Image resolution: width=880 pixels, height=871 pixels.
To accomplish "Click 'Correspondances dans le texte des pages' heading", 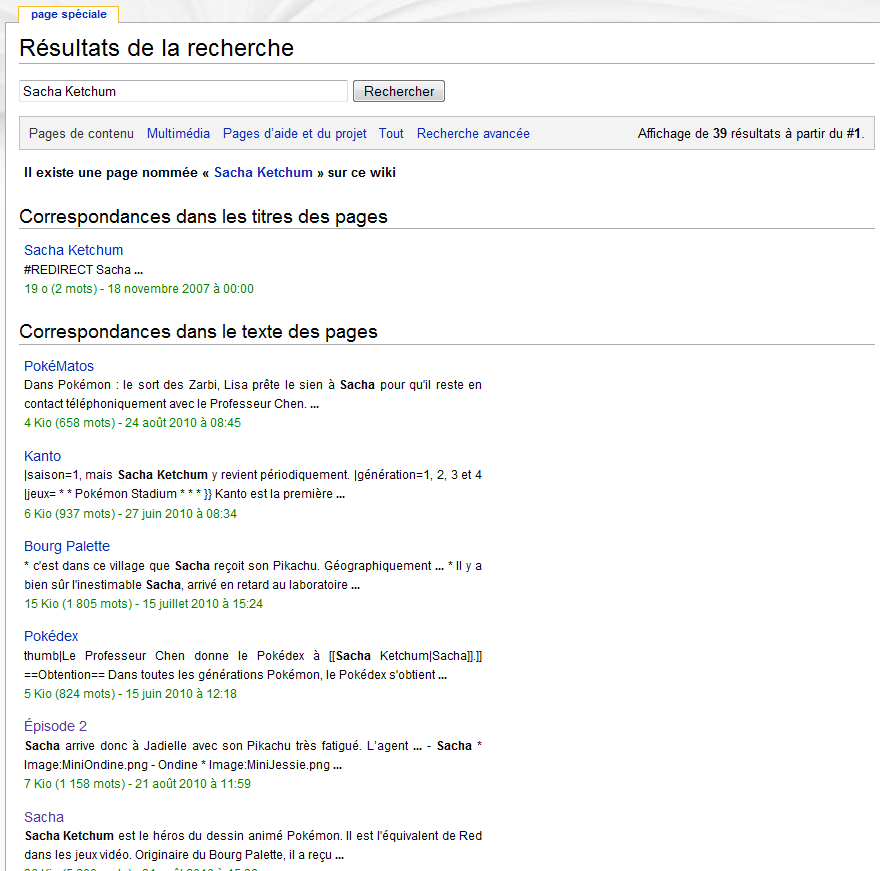I will coord(198,332).
